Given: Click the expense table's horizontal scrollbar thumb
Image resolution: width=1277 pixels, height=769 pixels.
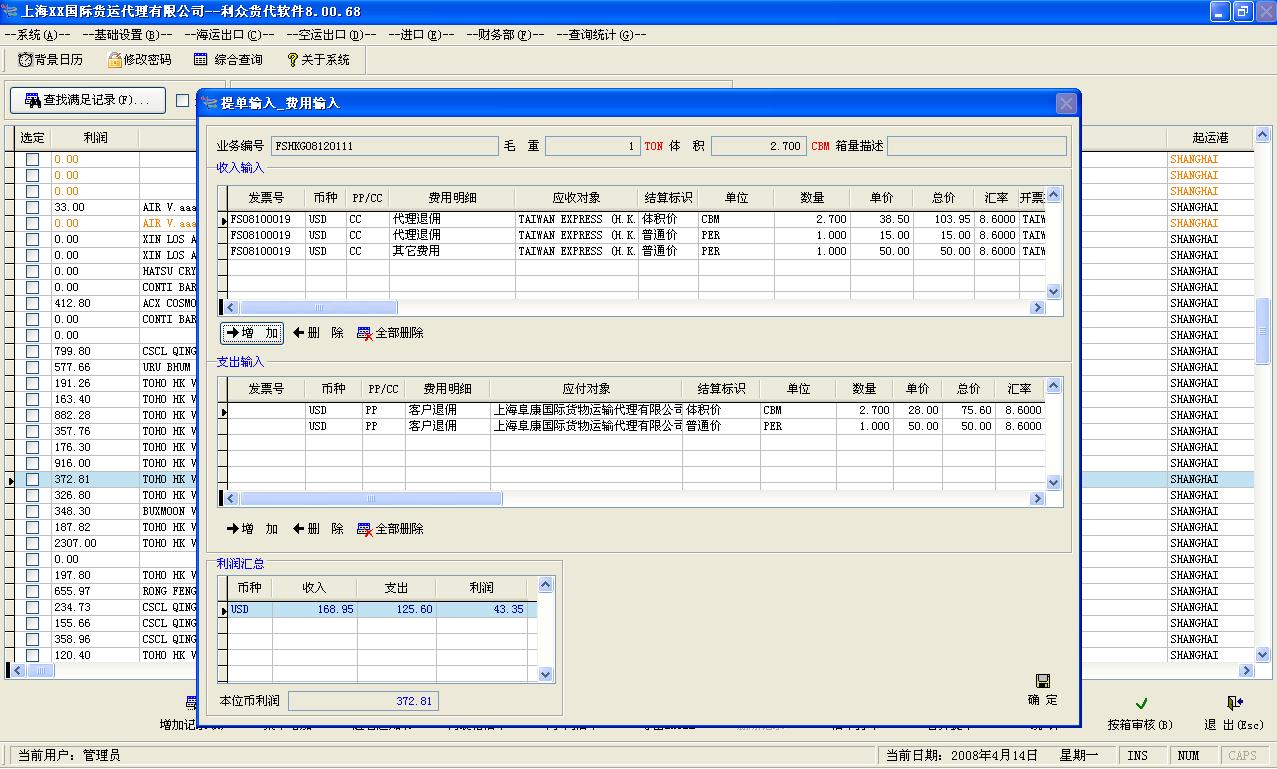Looking at the screenshot, I should 371,498.
